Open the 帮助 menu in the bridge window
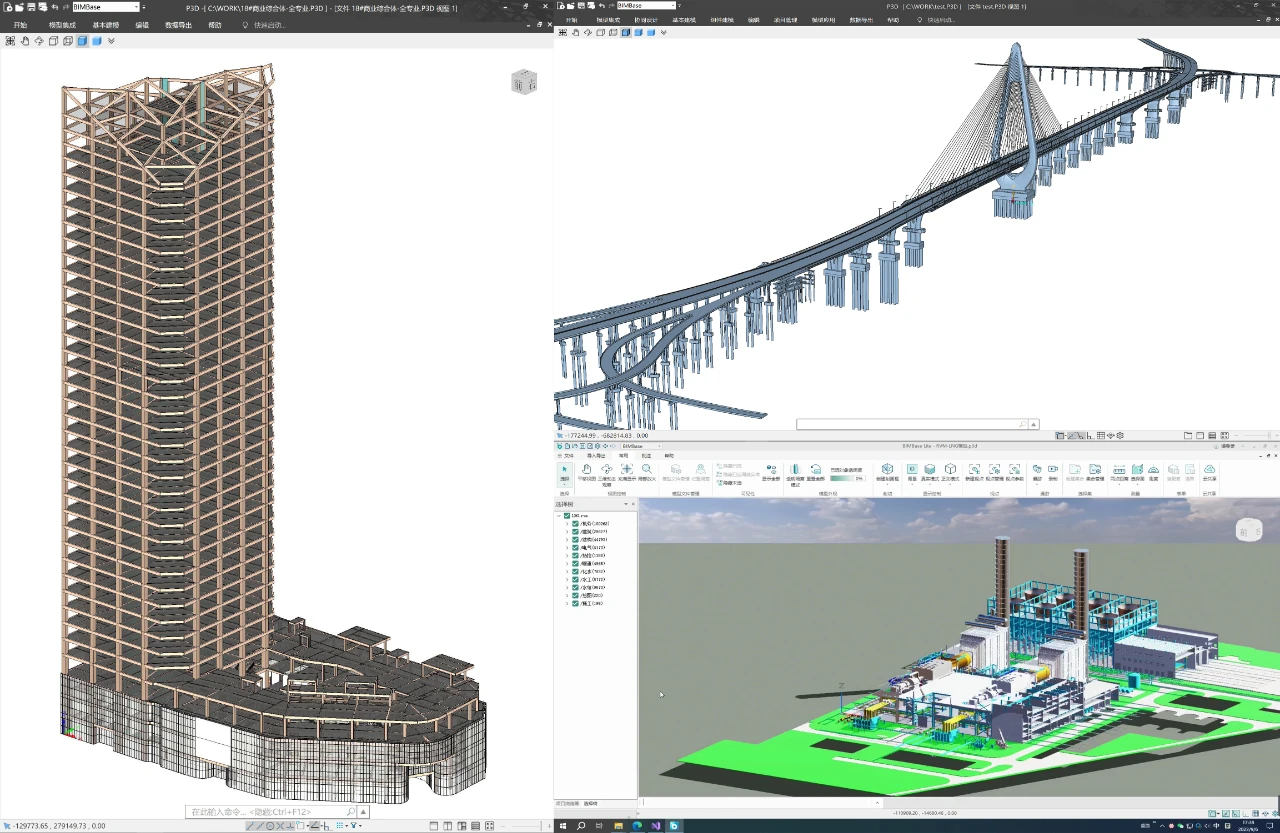 893,20
